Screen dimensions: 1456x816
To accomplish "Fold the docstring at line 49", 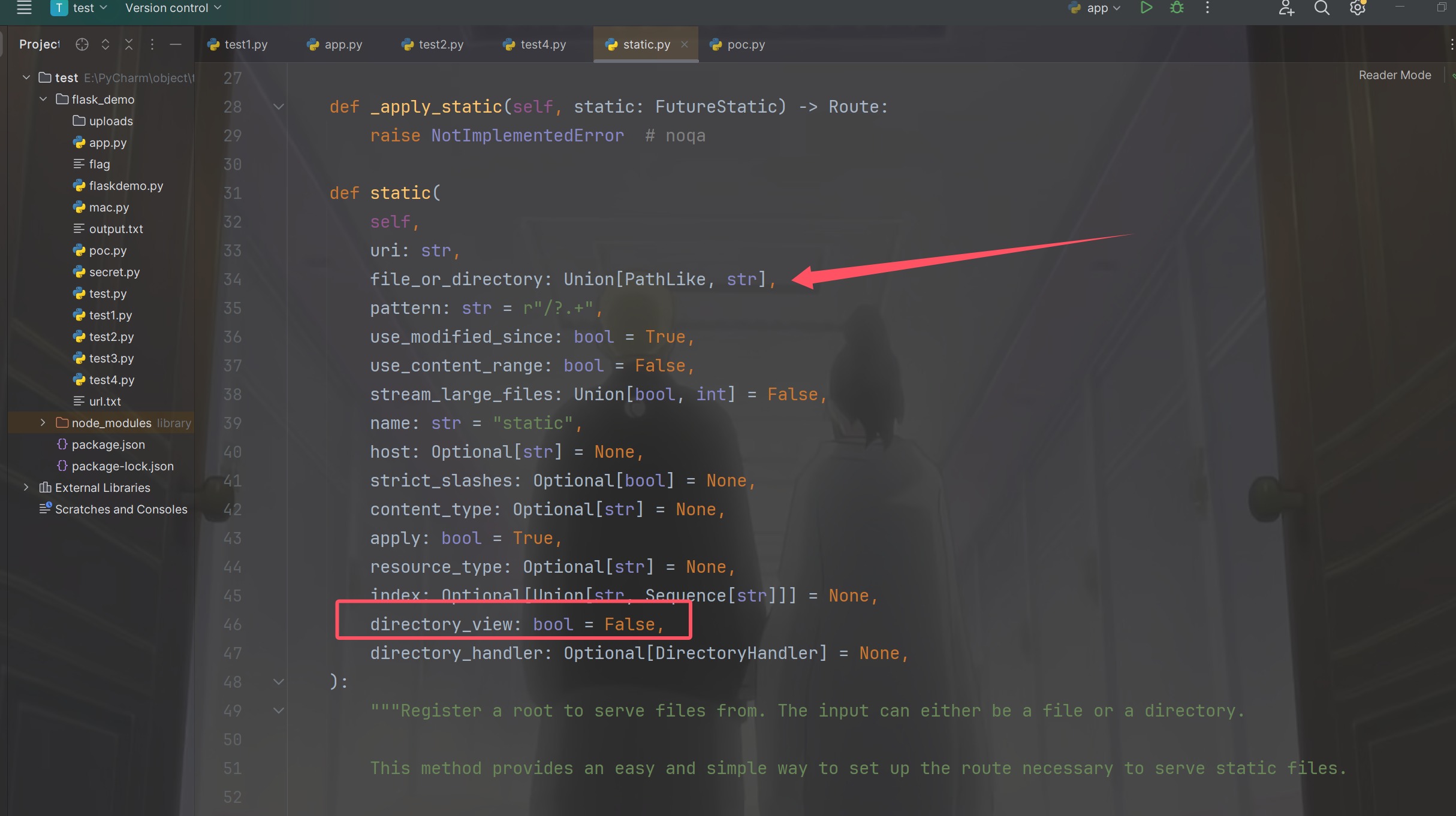I will (279, 711).
